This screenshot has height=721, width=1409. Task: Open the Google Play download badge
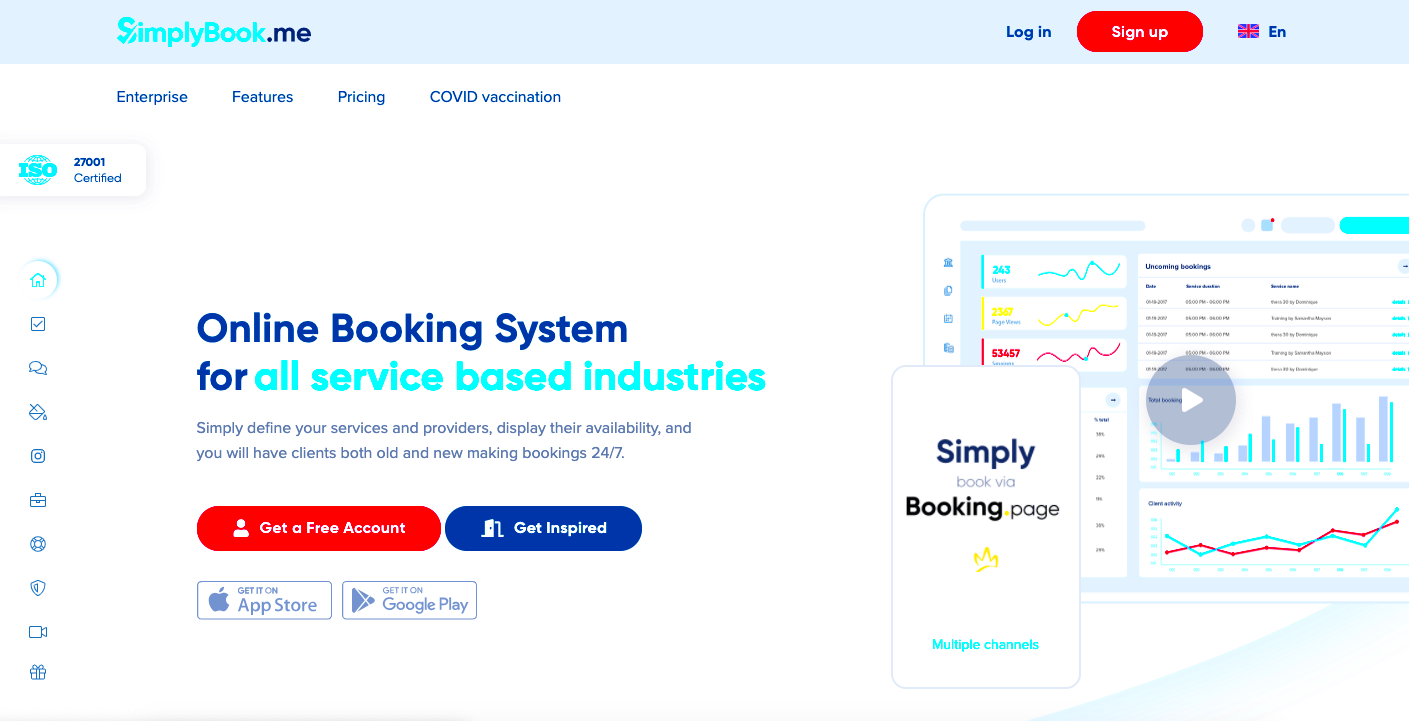pos(409,600)
